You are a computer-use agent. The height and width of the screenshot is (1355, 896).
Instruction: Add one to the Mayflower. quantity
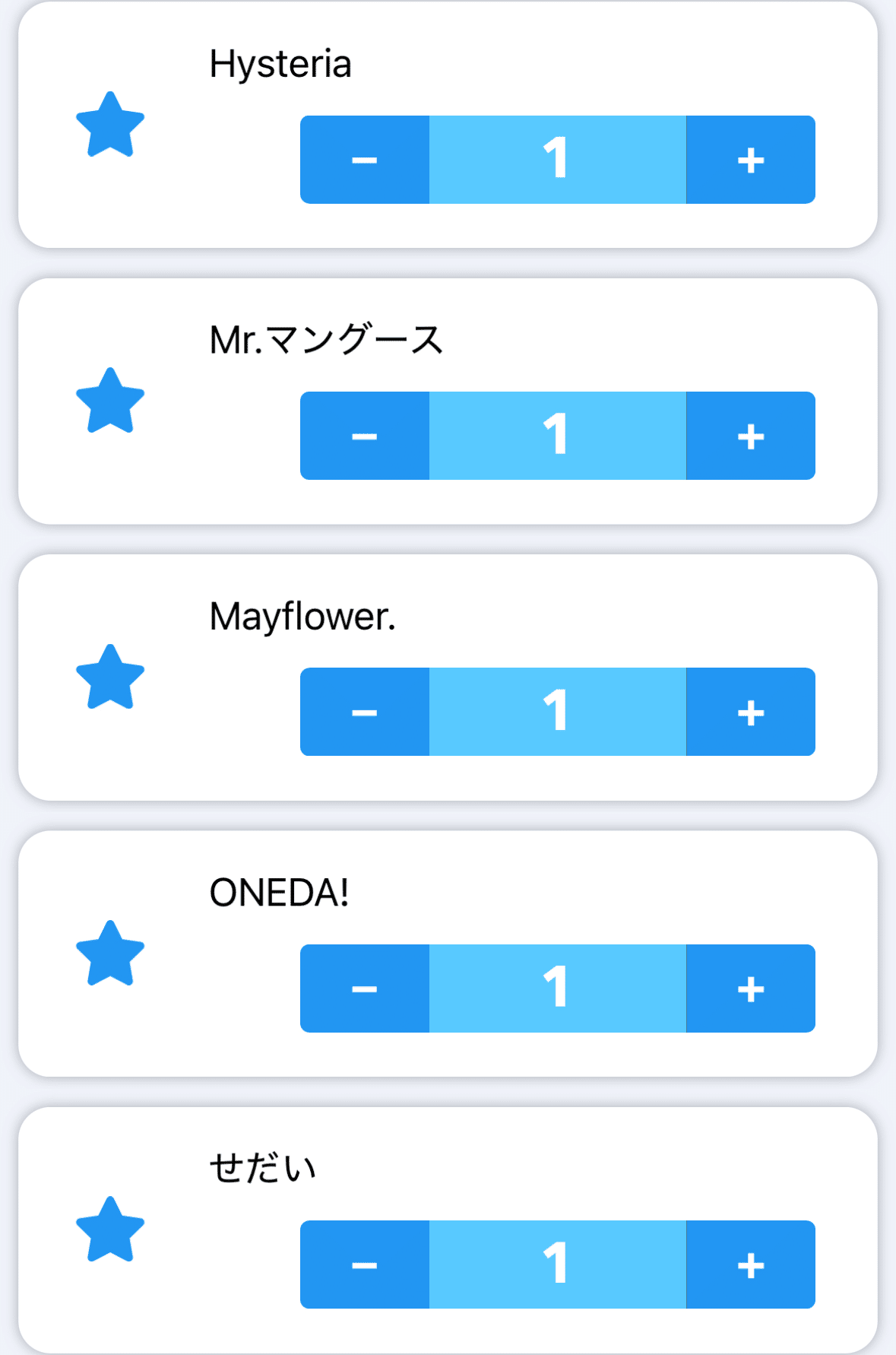(750, 712)
